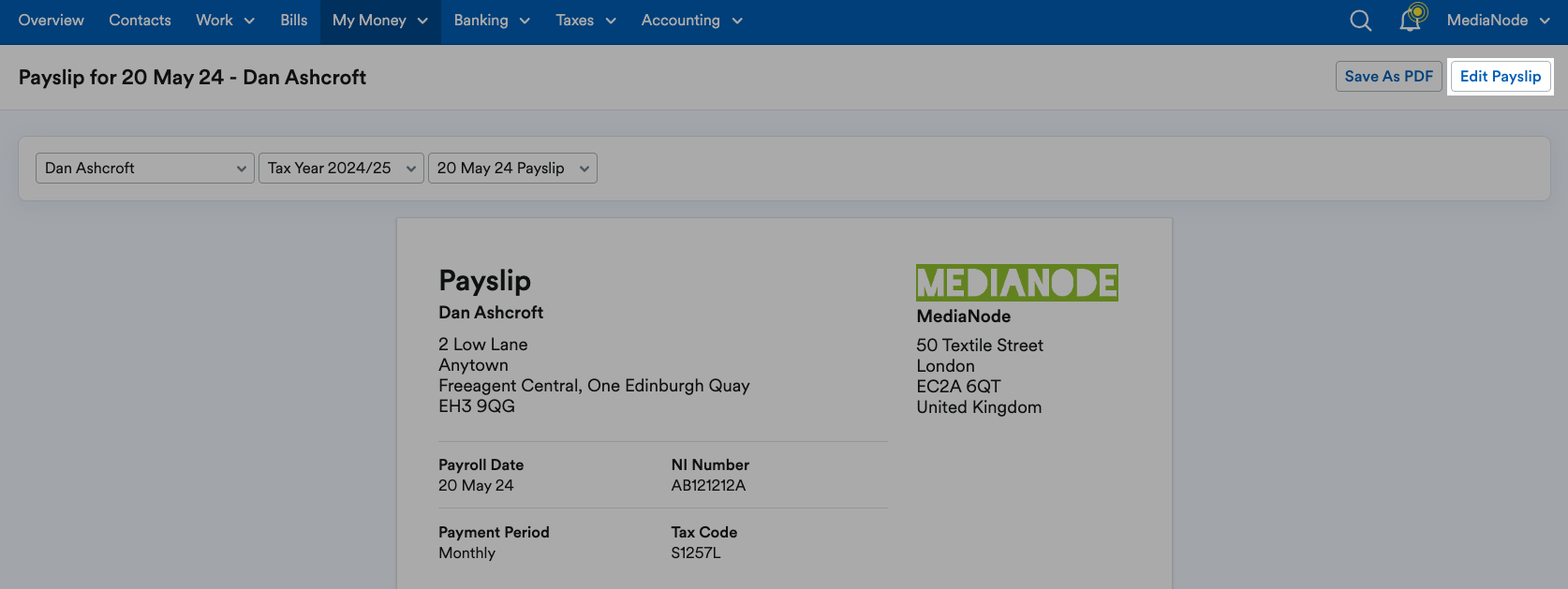Click the Tax Code label
The width and height of the screenshot is (1568, 589).
pyautogui.click(x=704, y=533)
